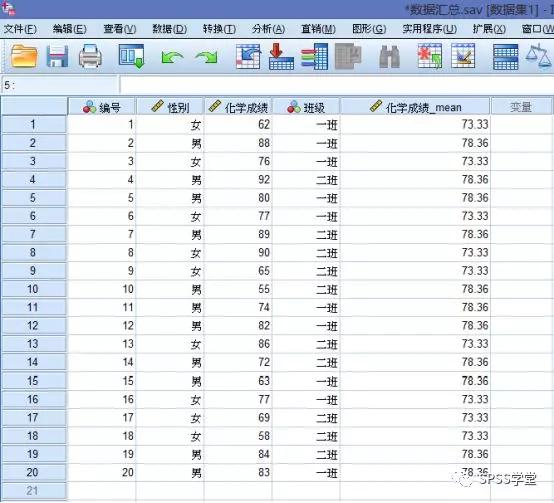Viewport: 554px width, 503px height.
Task: Open the 转换(T) menu
Action: tap(219, 29)
